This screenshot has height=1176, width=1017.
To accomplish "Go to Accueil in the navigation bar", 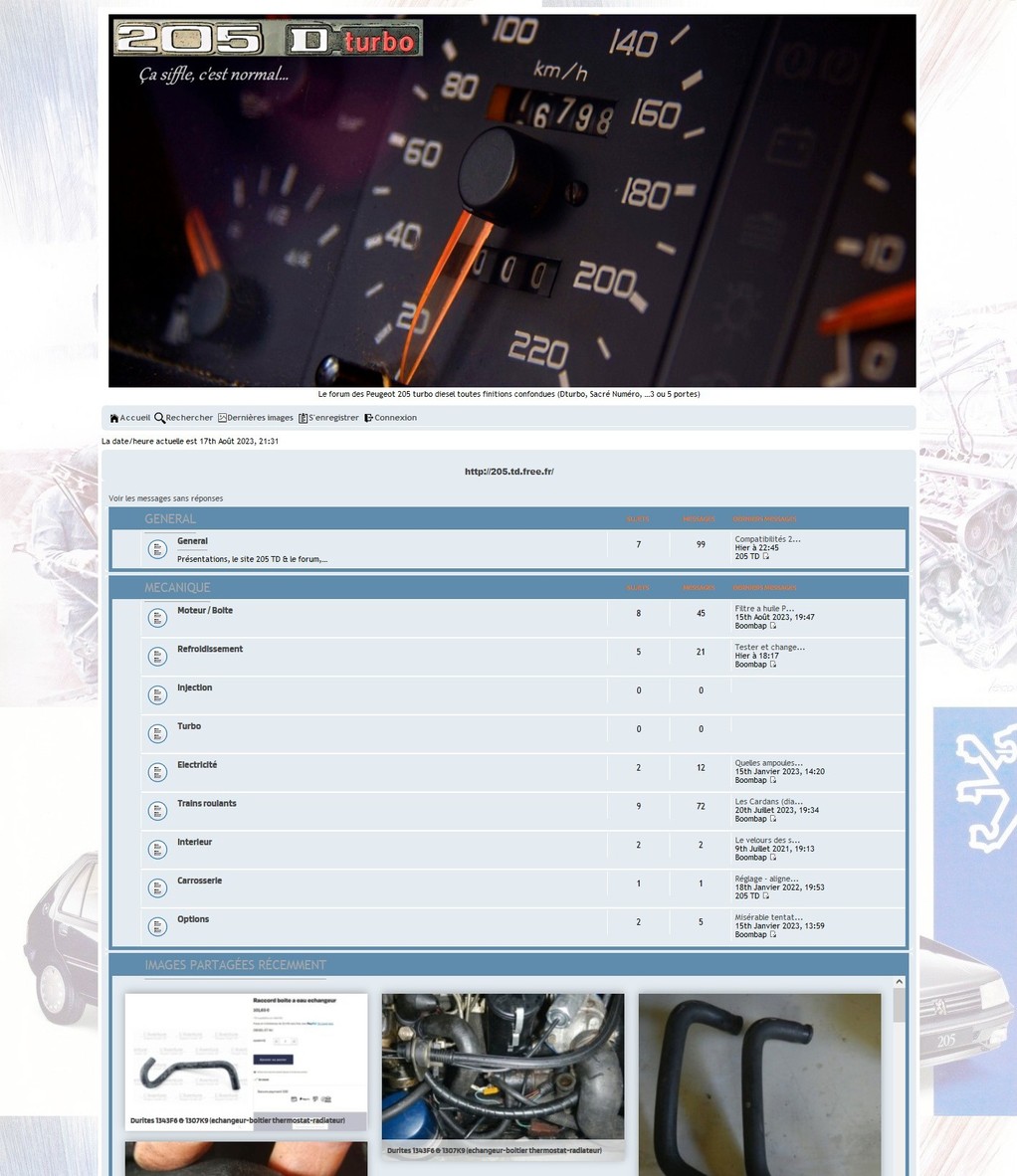I will click(x=129, y=418).
